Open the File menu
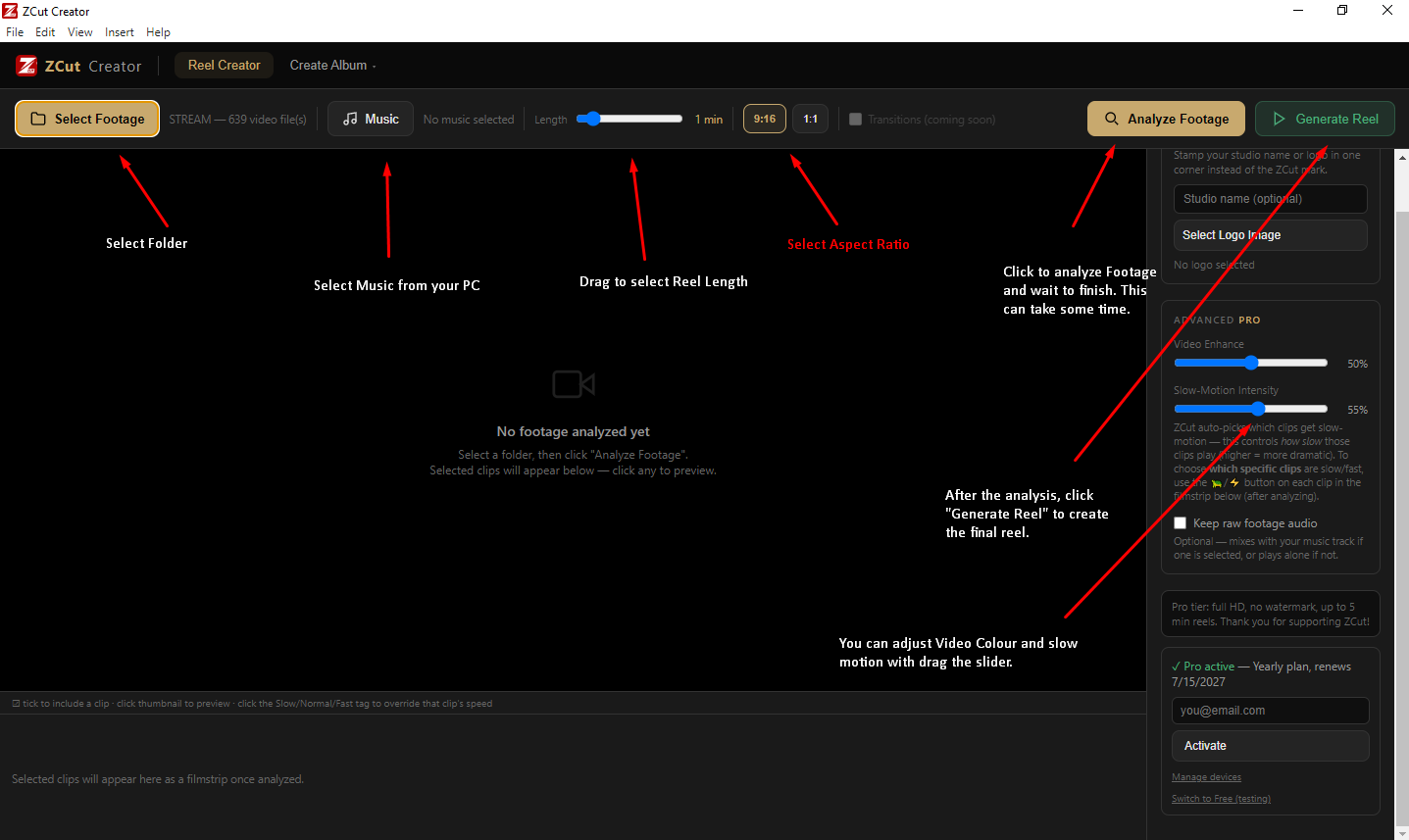Image resolution: width=1409 pixels, height=840 pixels. (x=15, y=32)
